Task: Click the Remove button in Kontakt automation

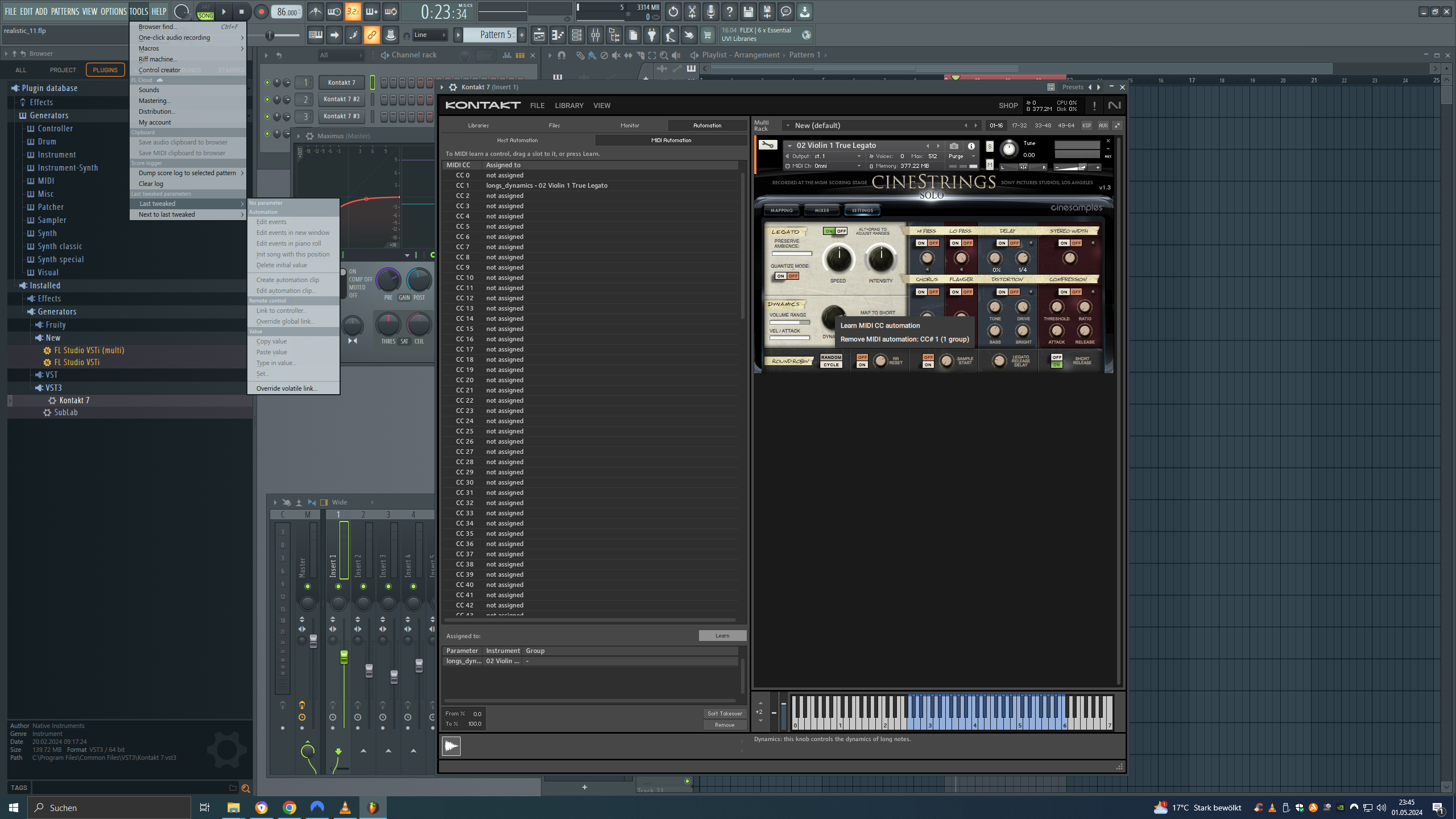Action: tap(725, 725)
